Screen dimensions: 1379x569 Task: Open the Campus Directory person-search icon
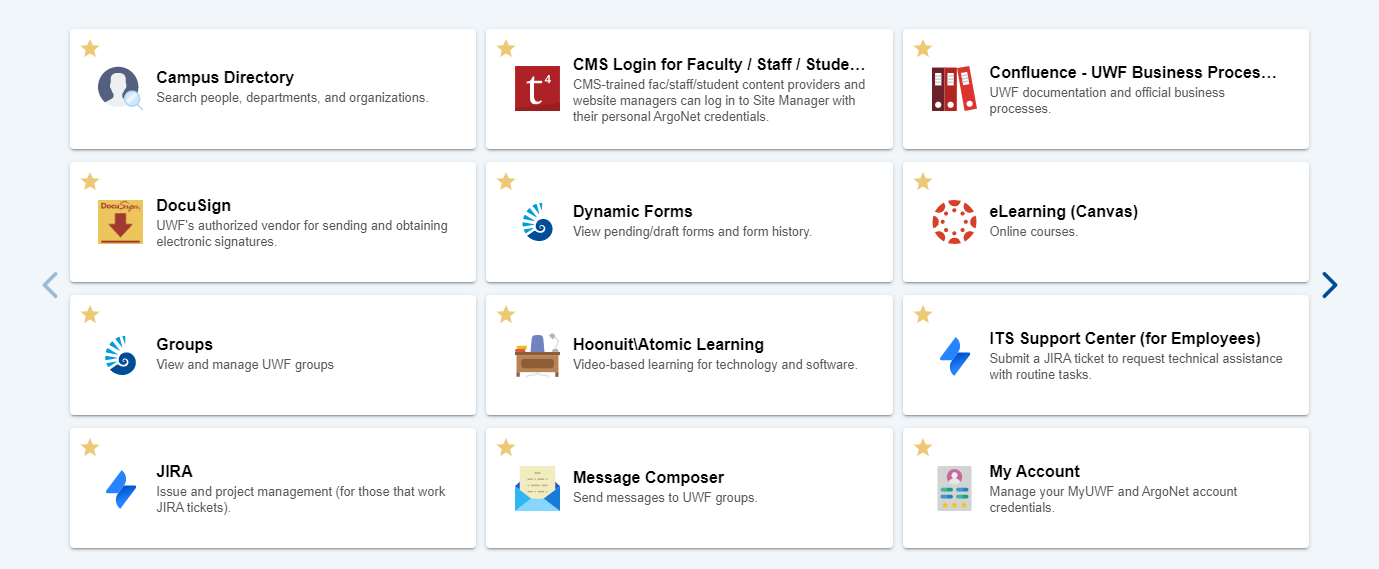[120, 88]
